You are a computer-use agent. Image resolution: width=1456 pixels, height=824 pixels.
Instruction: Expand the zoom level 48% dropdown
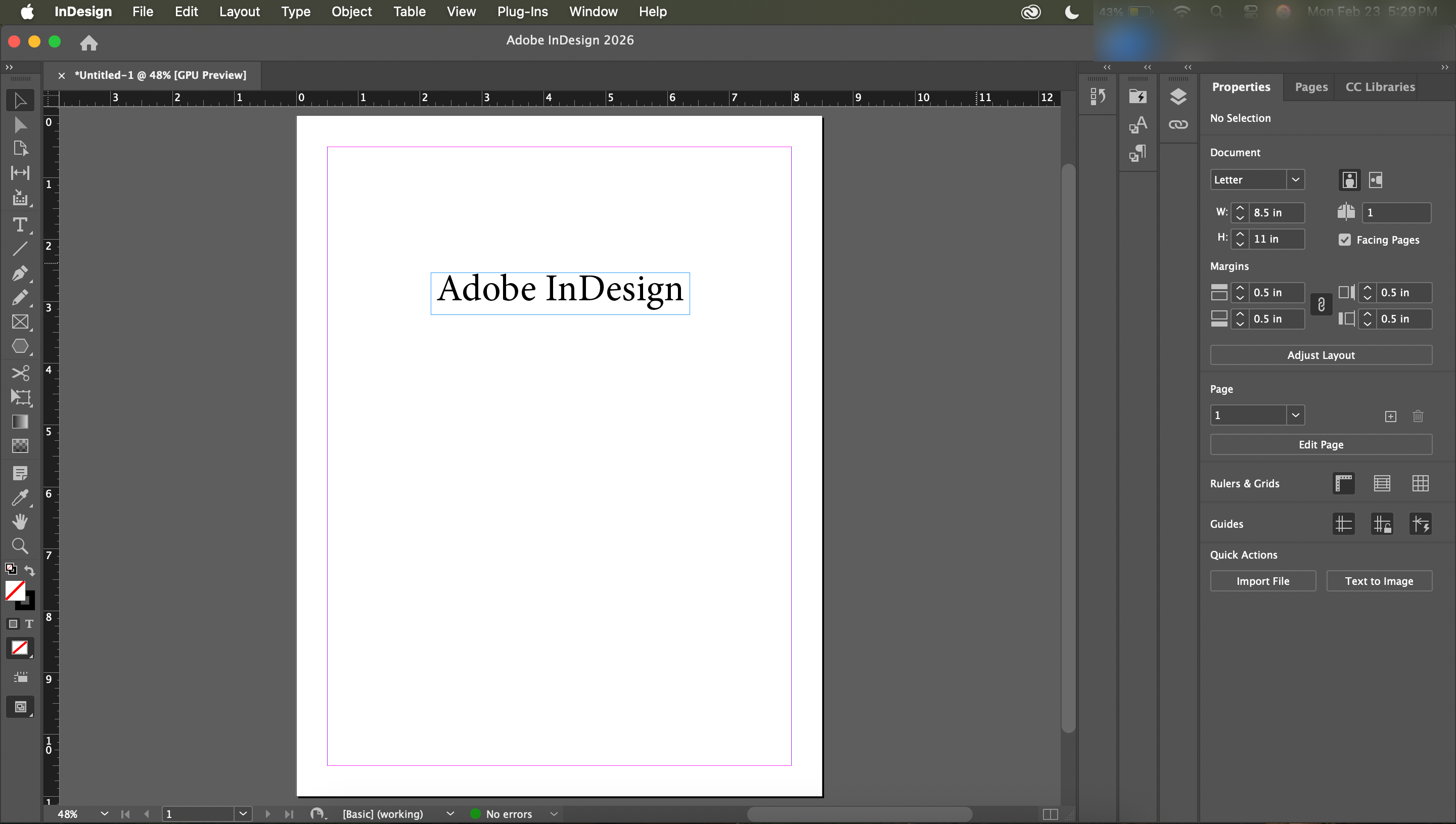tap(104, 814)
